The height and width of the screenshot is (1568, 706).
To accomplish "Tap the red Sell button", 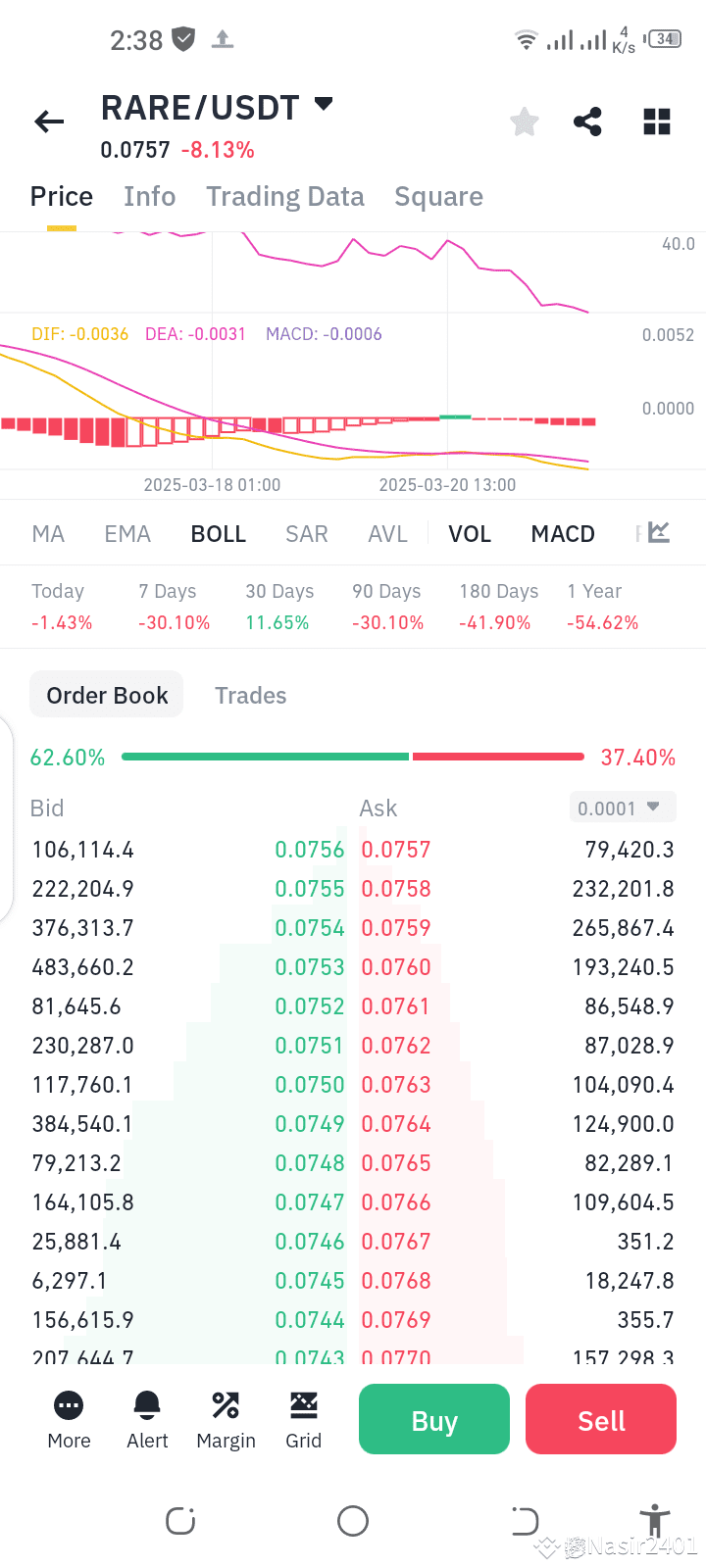I will pos(601,1419).
